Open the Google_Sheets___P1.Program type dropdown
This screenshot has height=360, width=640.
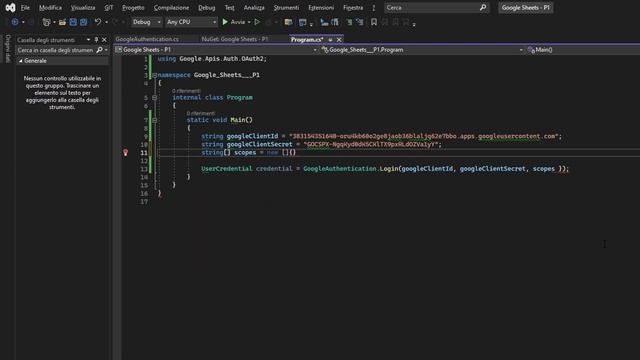(422, 50)
